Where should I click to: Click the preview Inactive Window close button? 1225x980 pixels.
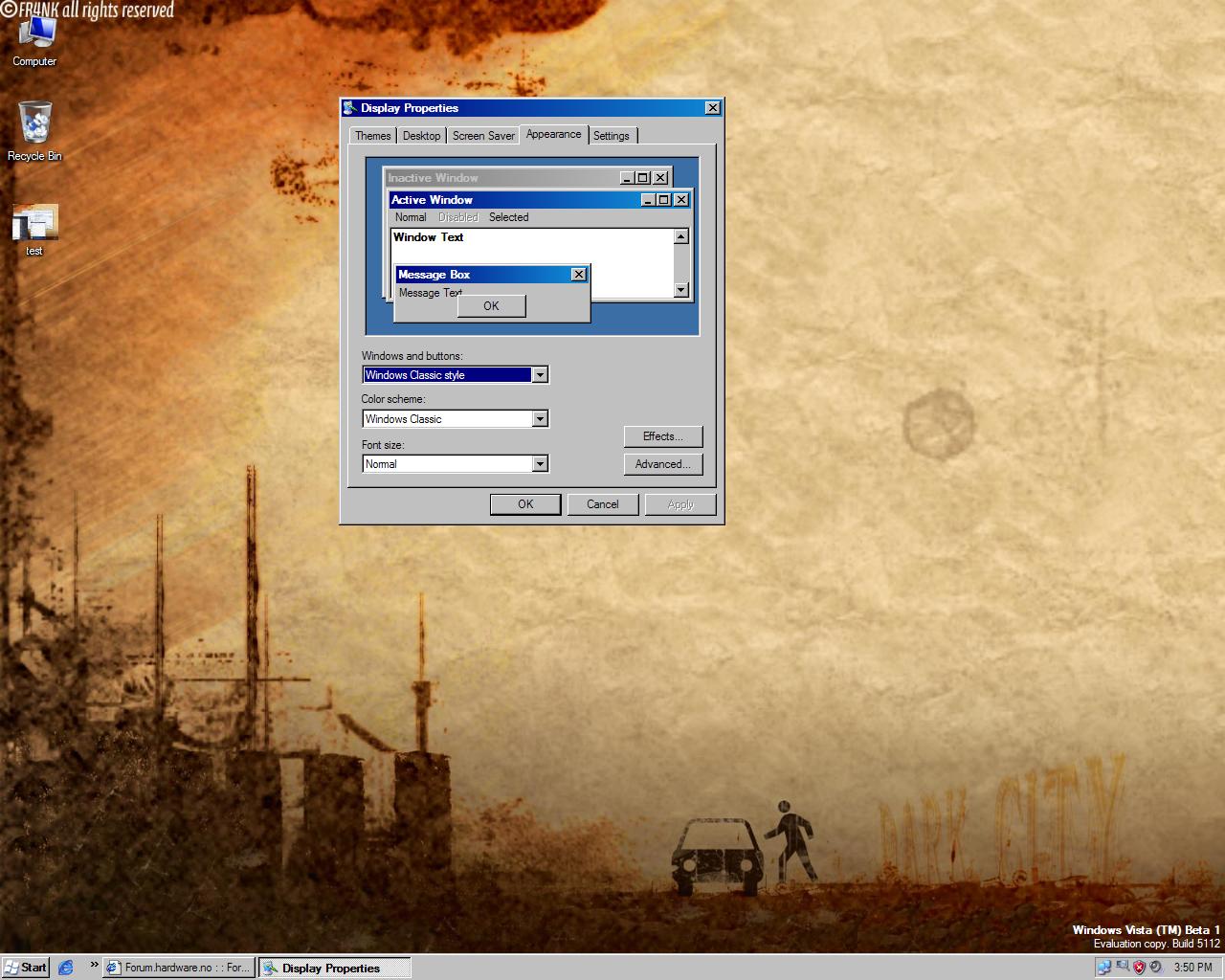coord(660,178)
